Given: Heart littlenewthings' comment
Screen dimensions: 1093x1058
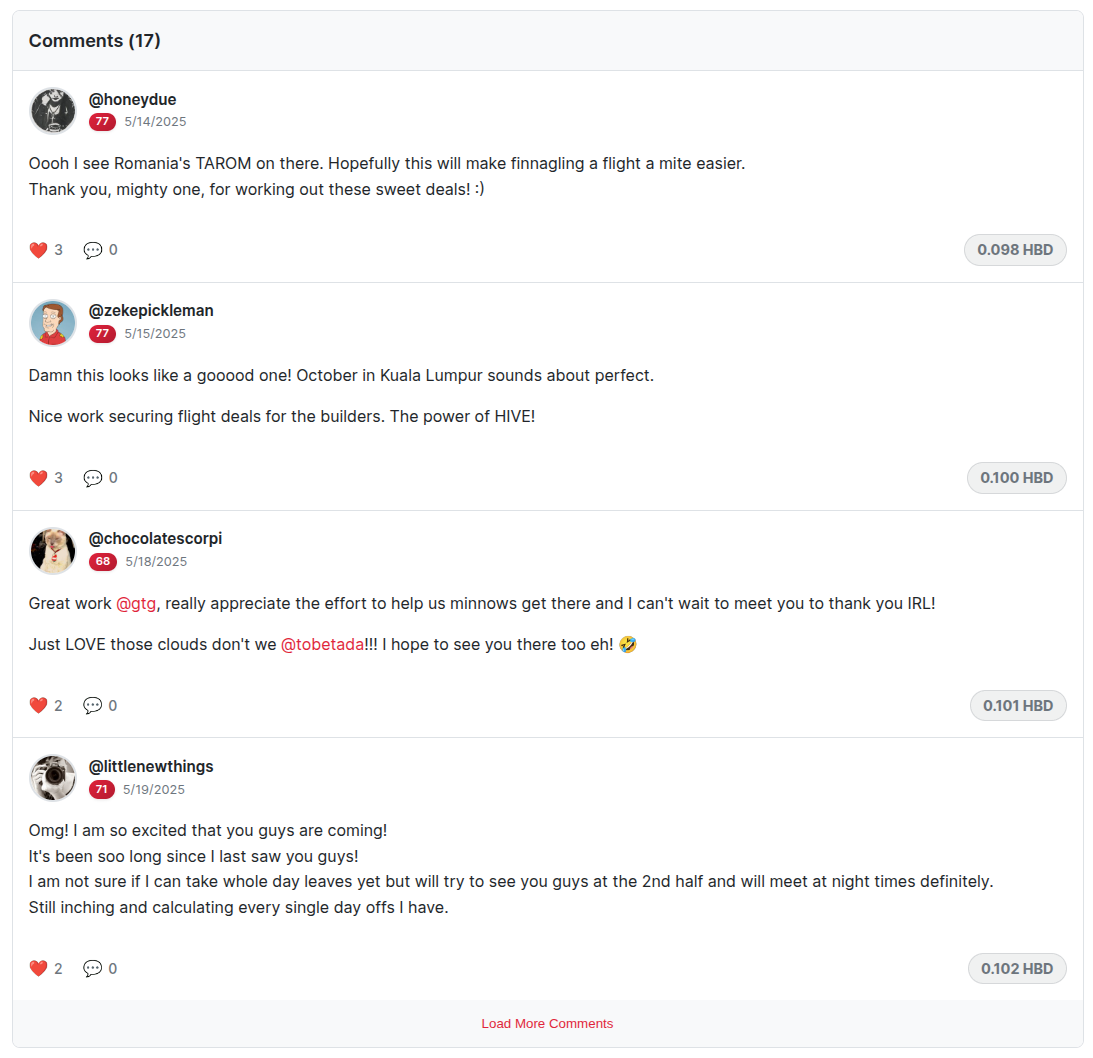Looking at the screenshot, I should click(38, 968).
